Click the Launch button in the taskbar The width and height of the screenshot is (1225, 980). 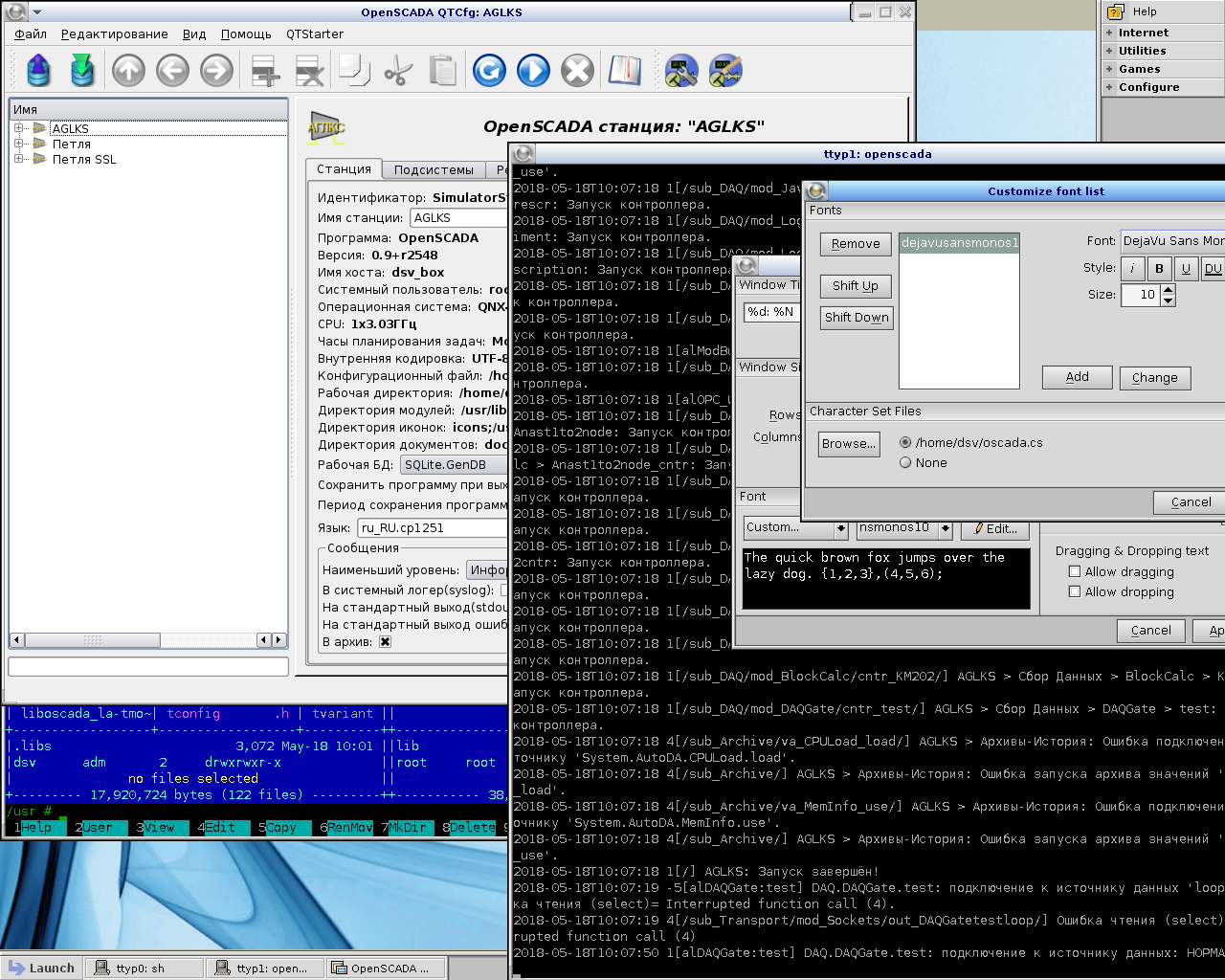(x=40, y=968)
